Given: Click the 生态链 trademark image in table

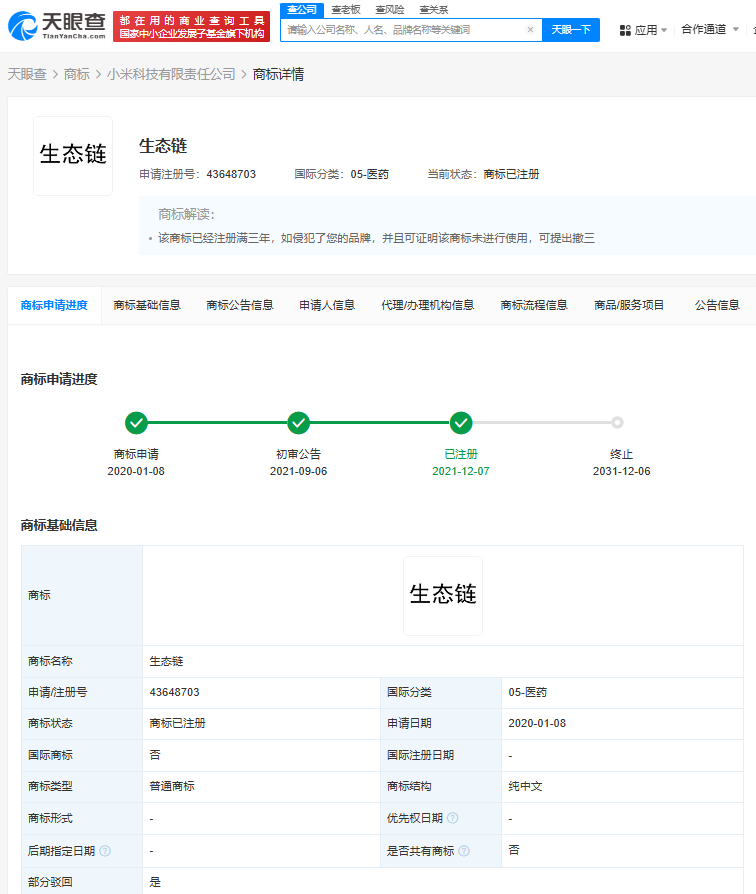Looking at the screenshot, I should (x=443, y=596).
